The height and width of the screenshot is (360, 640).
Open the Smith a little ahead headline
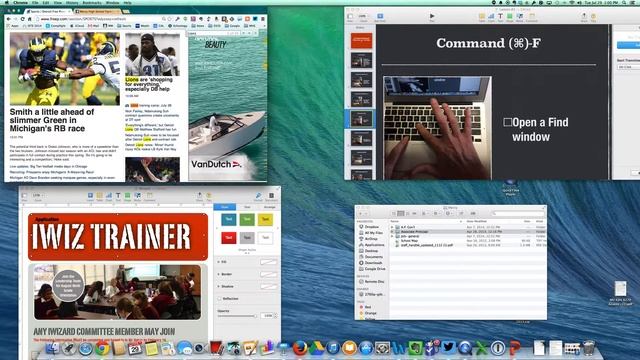[52, 120]
